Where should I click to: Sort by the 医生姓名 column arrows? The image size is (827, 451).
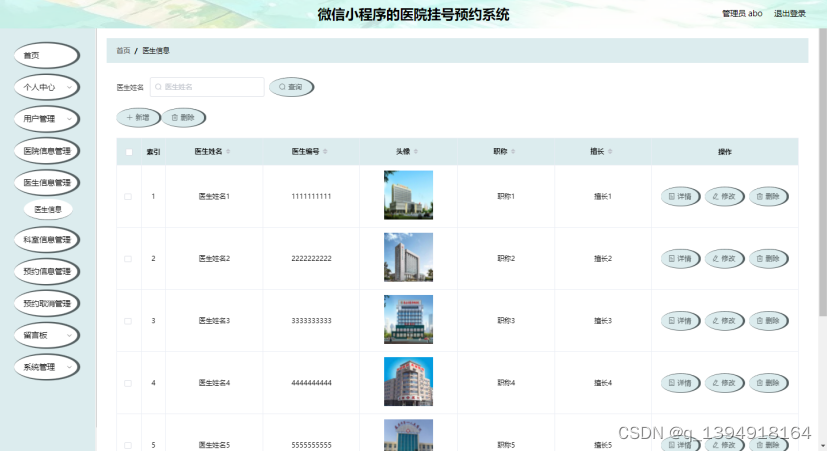(228, 151)
